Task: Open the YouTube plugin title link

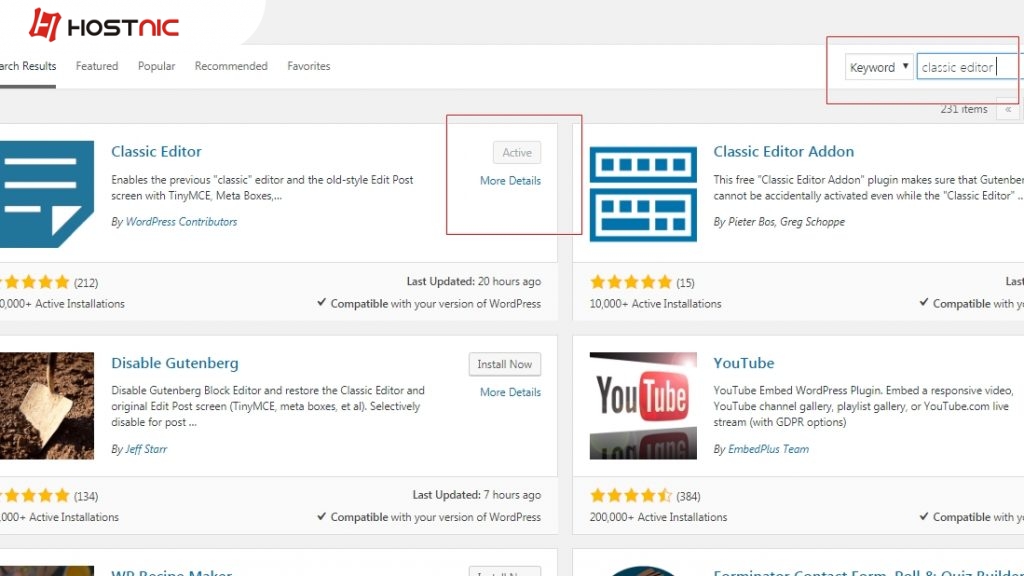Action: point(743,363)
